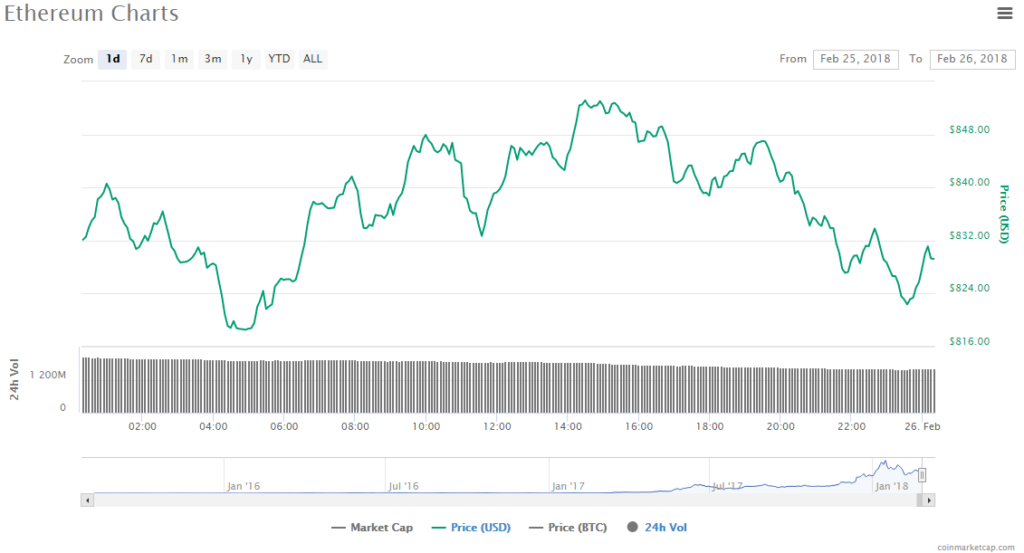Grab the navigator range handle
1024x553 pixels.
(x=922, y=475)
